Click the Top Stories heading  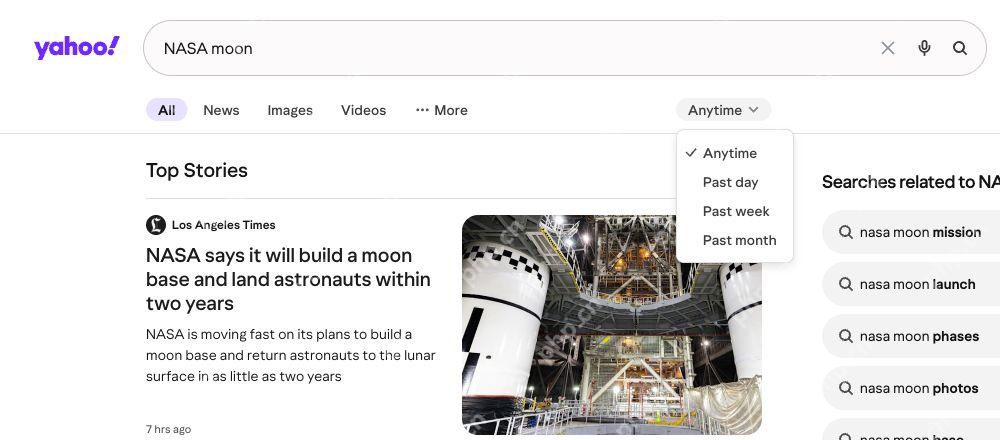pos(196,170)
